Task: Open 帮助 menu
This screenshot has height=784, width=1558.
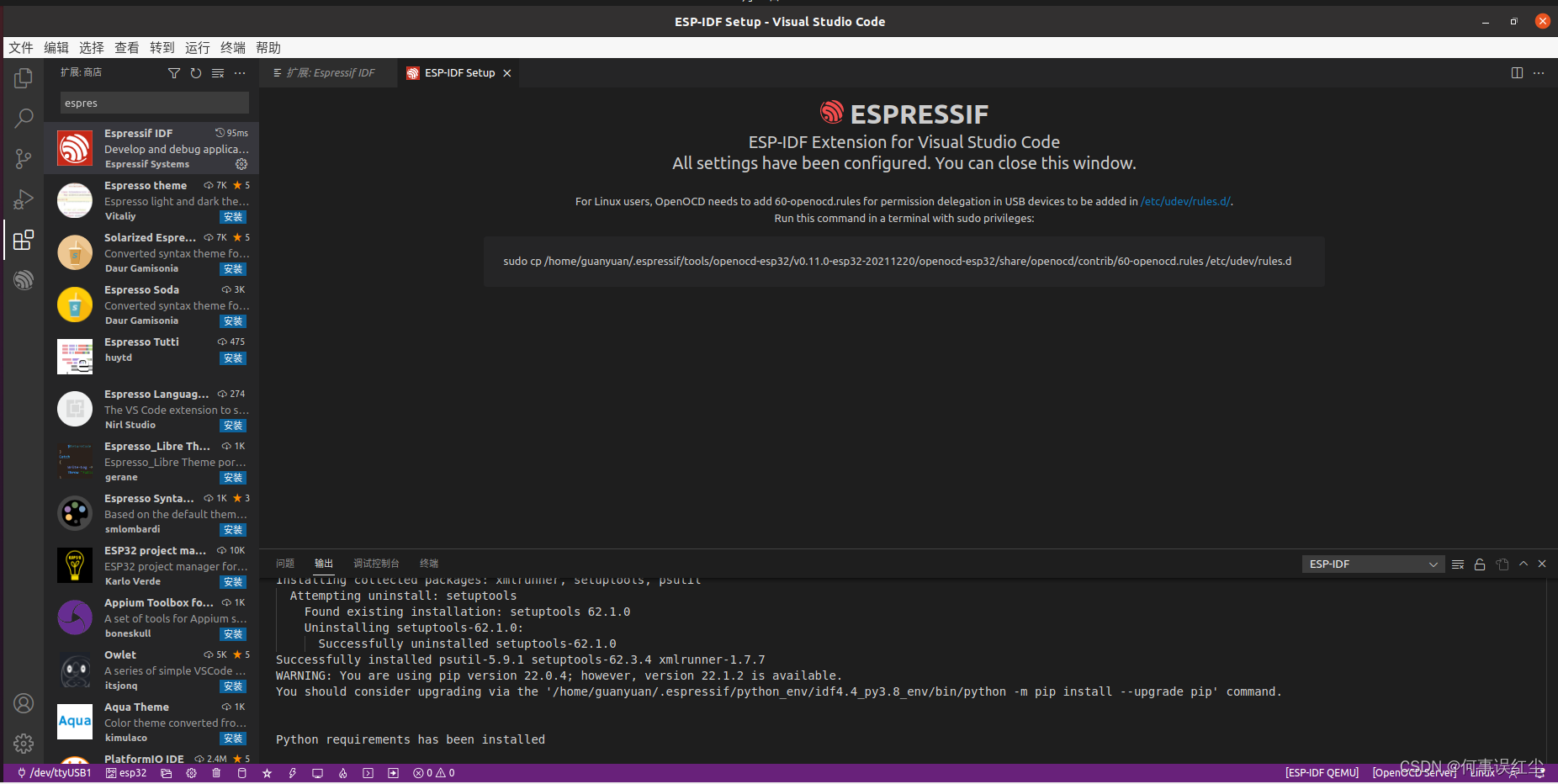Action: click(x=268, y=48)
